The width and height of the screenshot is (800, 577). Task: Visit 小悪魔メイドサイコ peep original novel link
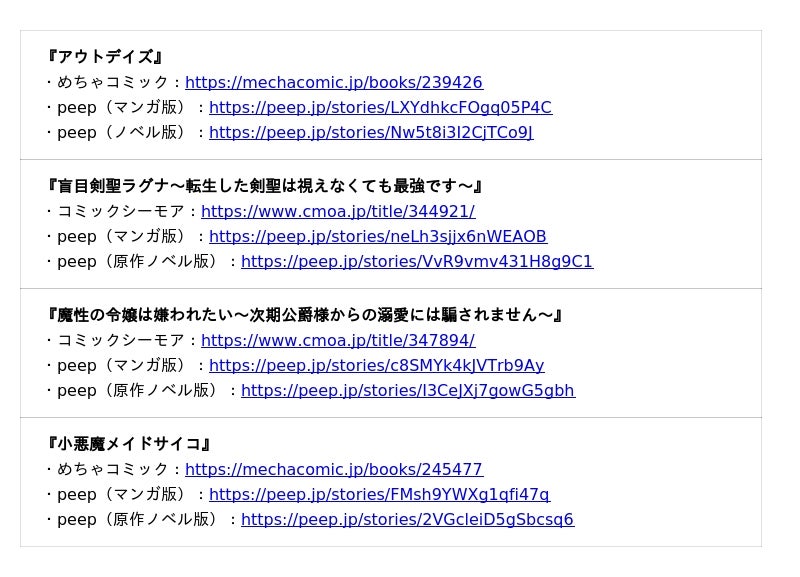coord(407,520)
